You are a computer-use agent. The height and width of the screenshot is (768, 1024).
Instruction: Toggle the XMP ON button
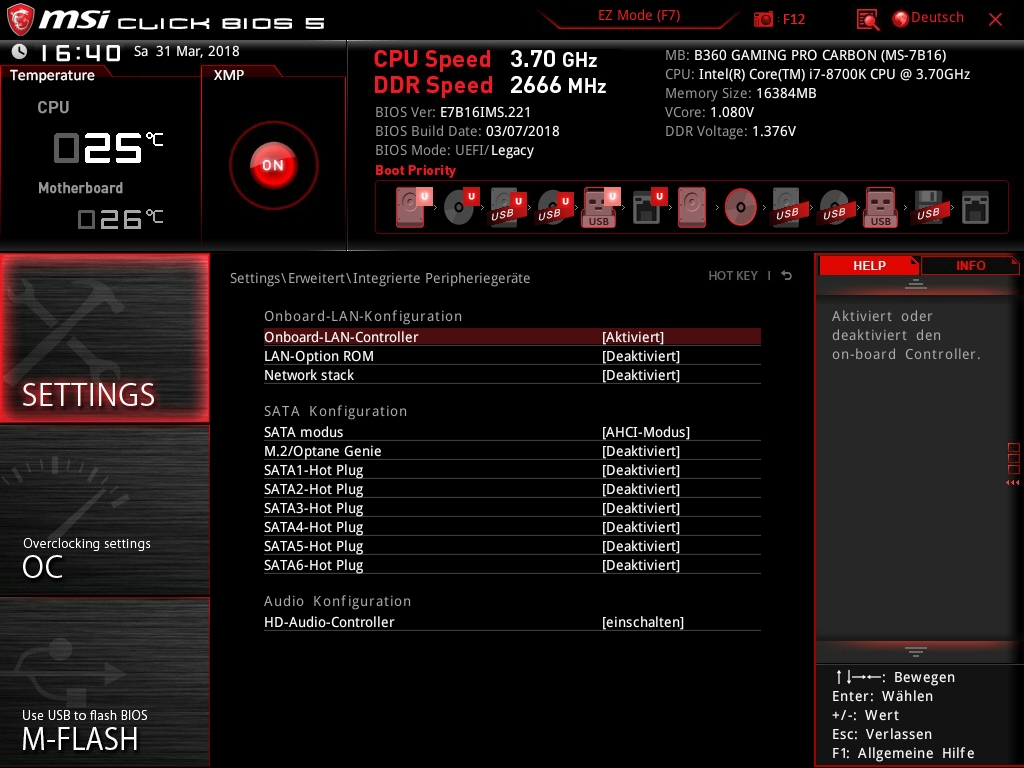pyautogui.click(x=274, y=165)
